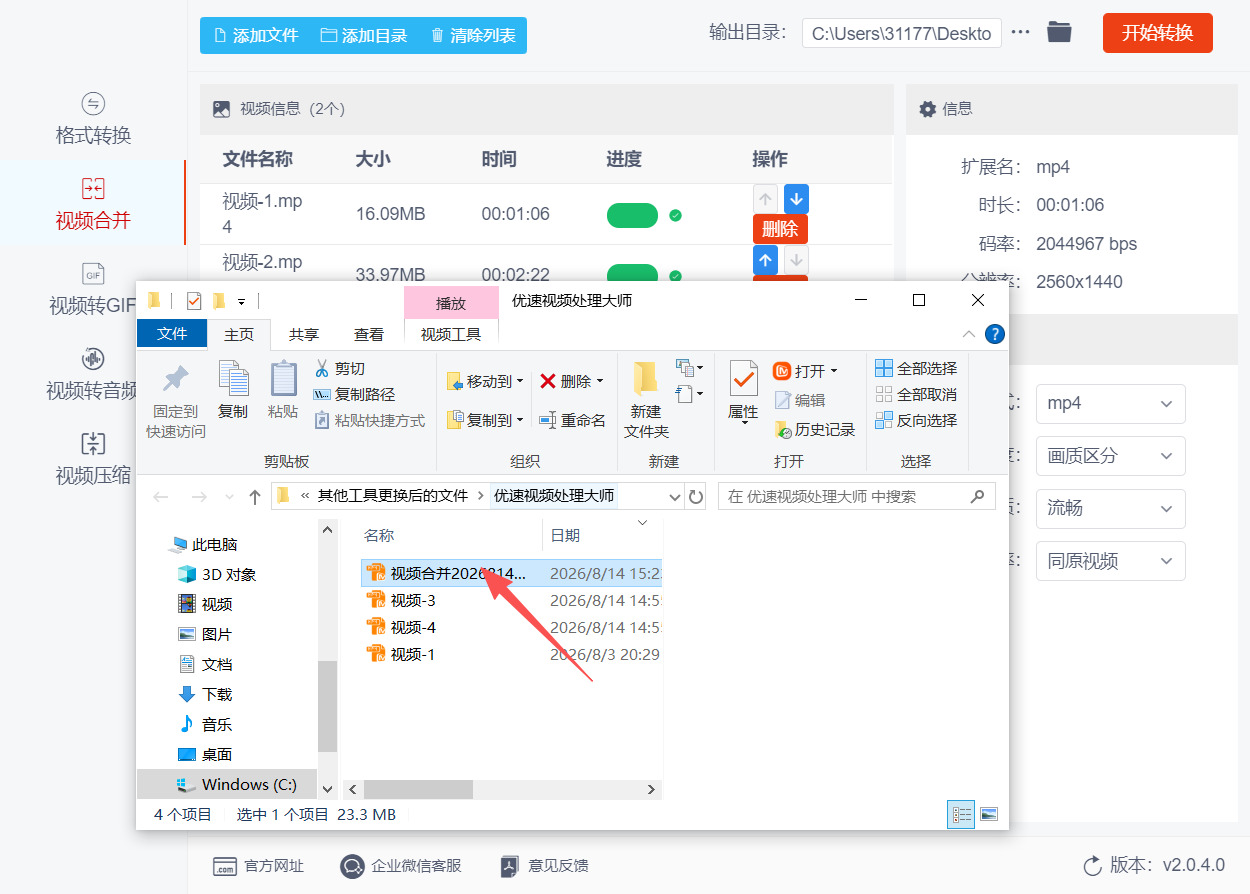Open the 同原视频 dropdown
Viewport: 1250px width, 894px height.
tap(1110, 561)
